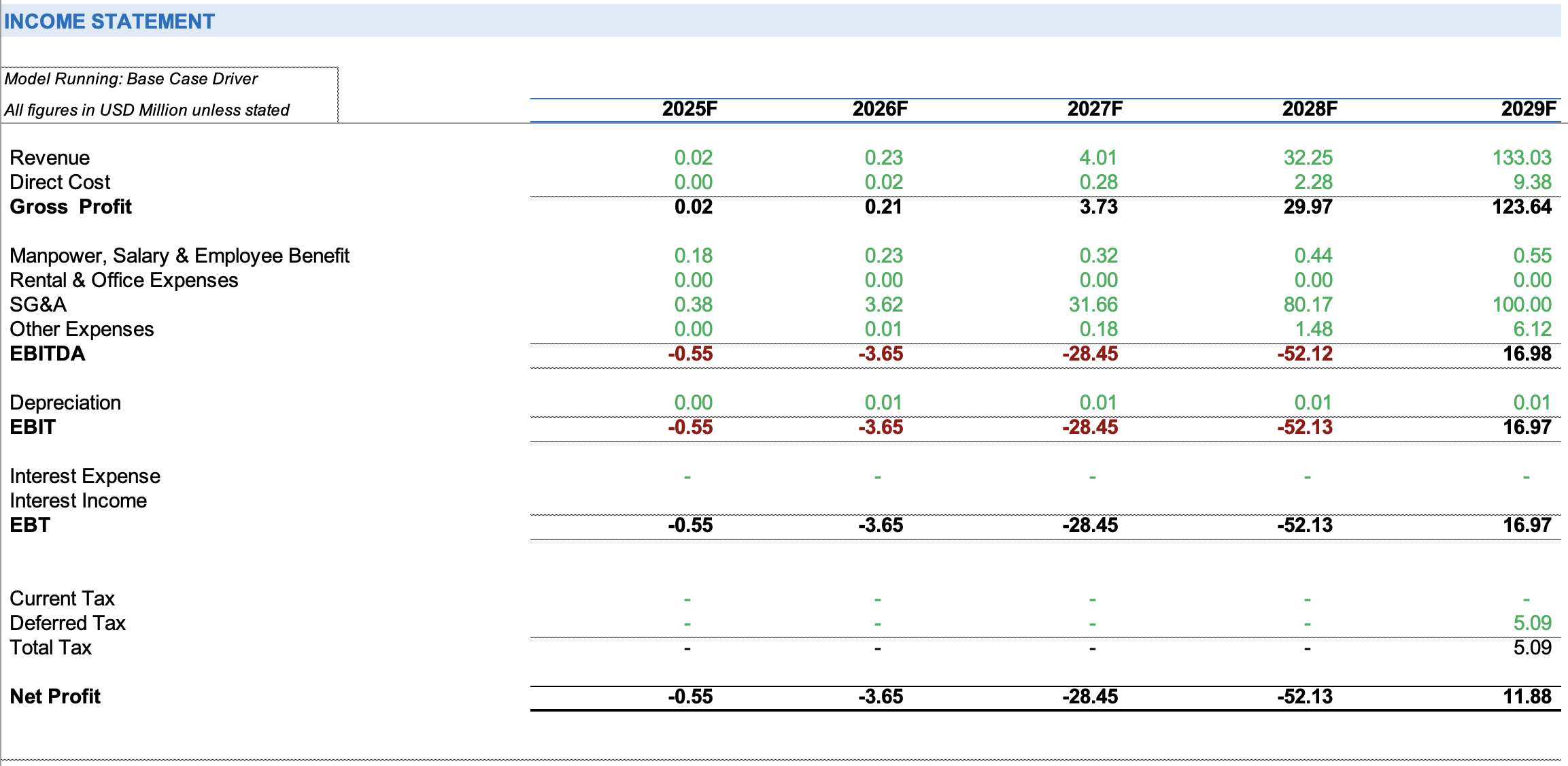1568x766 pixels.
Task: Select the 2028F Direct Cost value 2.28
Action: coord(1313,182)
